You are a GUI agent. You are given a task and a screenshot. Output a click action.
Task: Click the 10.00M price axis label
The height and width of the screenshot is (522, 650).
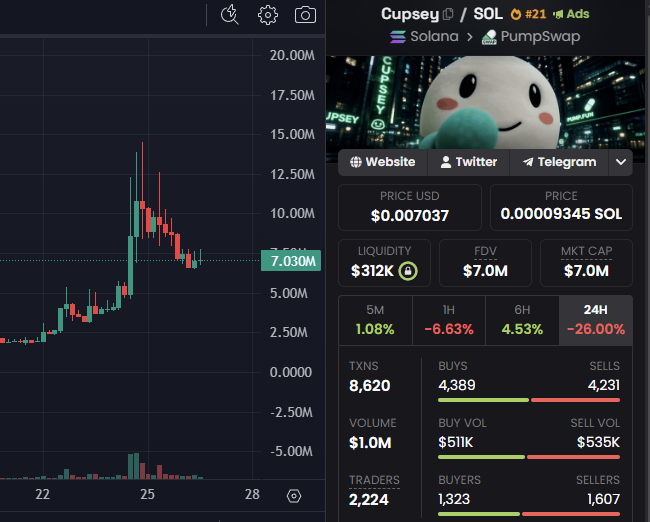(292, 214)
